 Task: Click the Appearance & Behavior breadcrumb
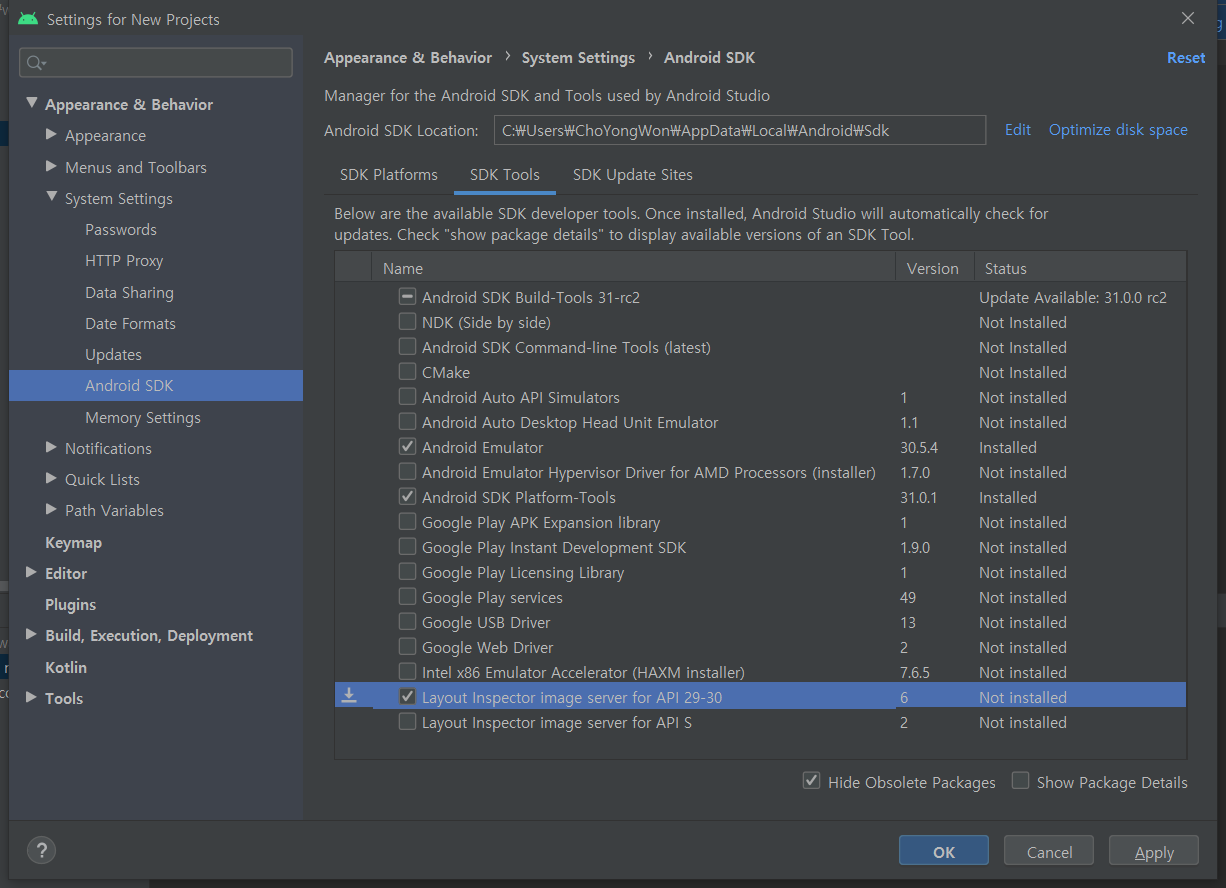pos(408,58)
